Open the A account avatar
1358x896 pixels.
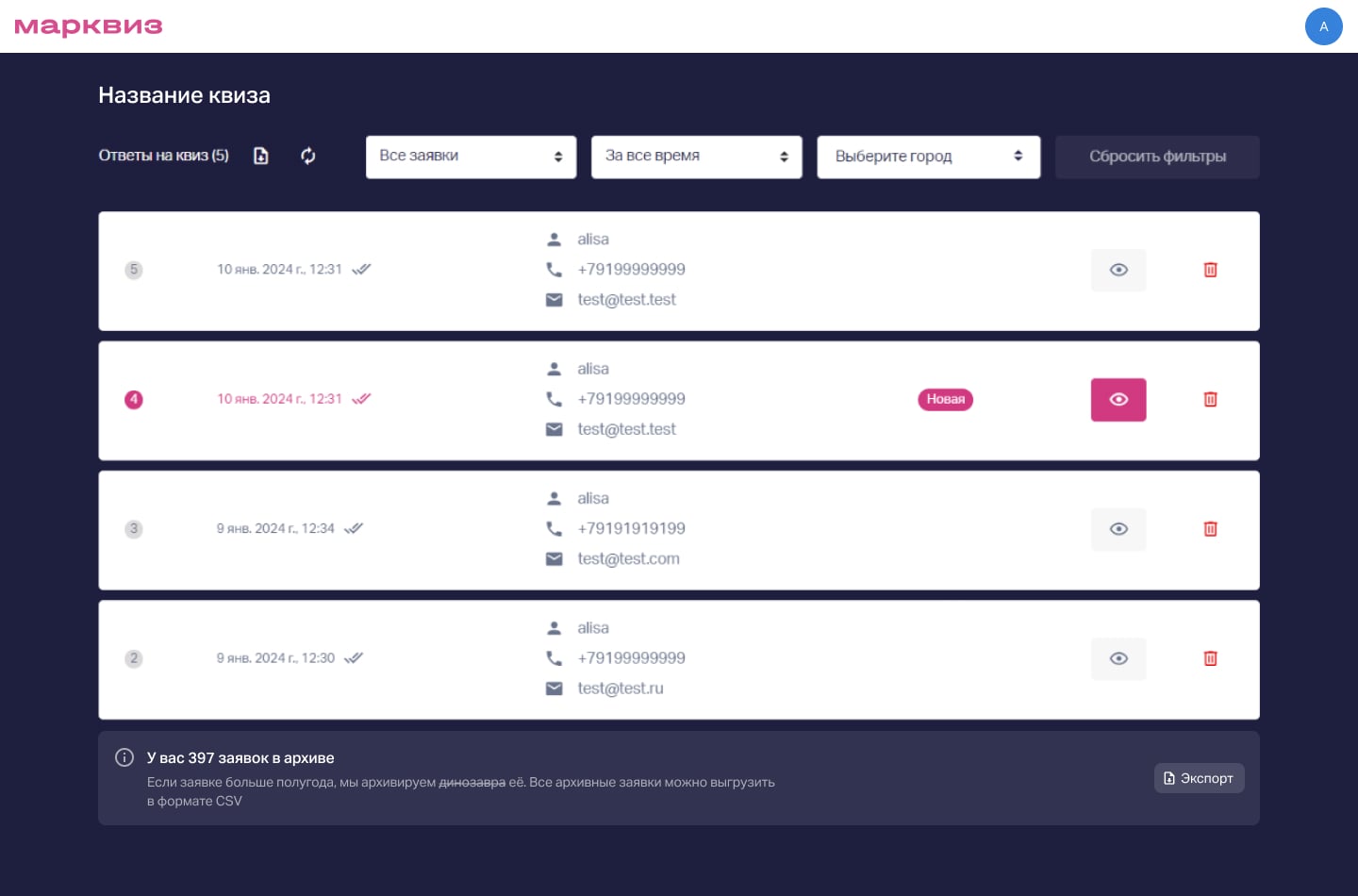[x=1324, y=26]
